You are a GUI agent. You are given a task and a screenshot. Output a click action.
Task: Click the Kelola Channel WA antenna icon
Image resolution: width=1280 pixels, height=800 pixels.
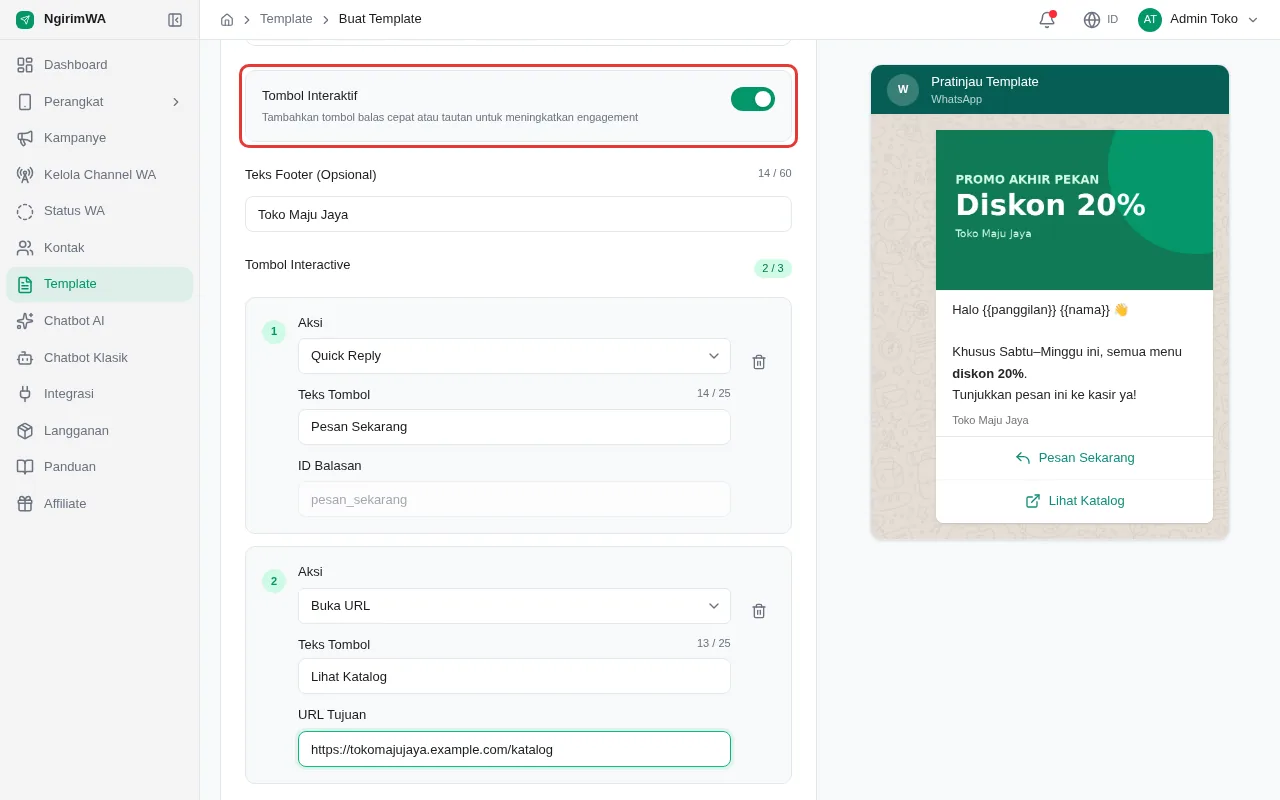[25, 175]
